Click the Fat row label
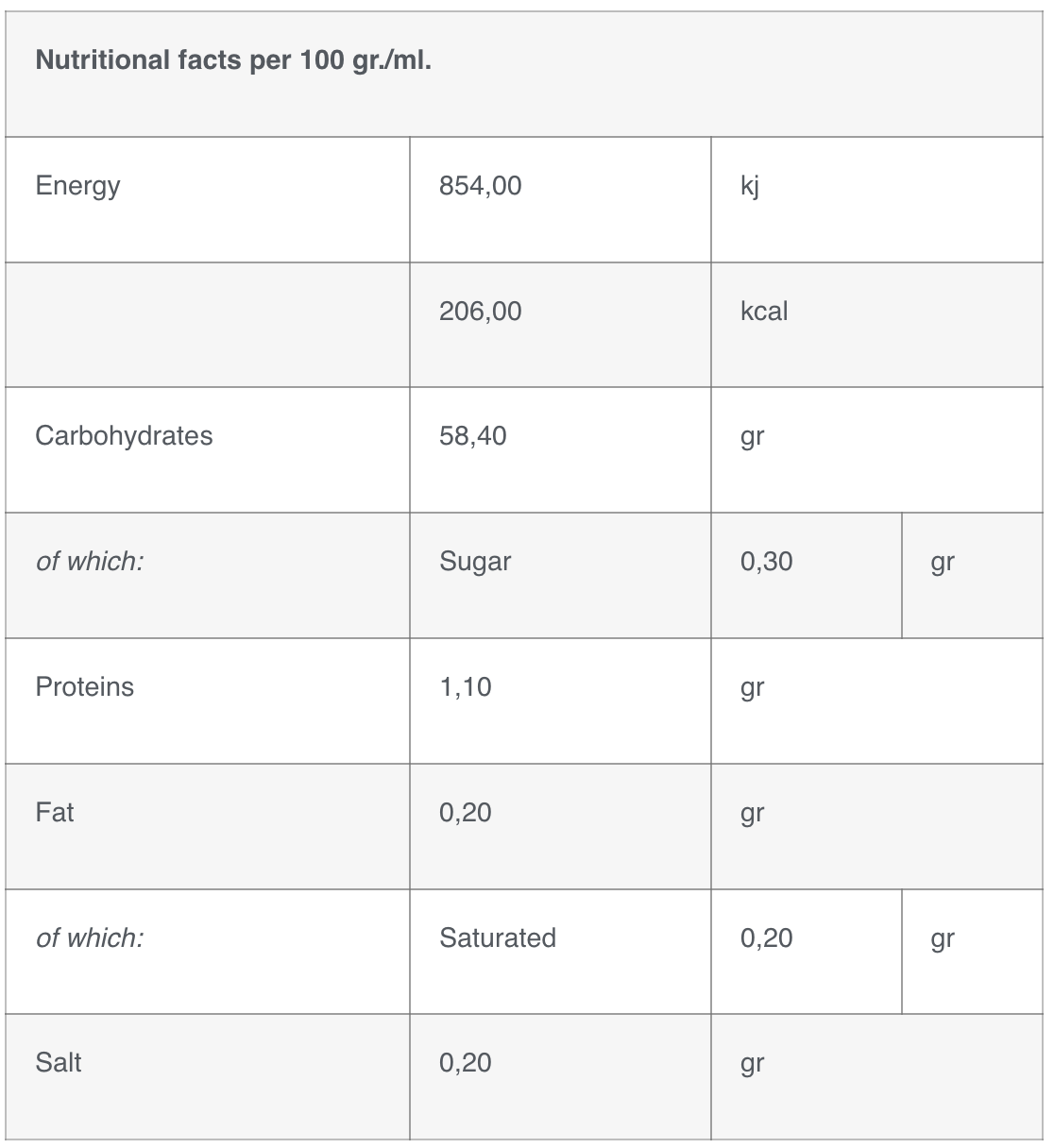1054x1148 pixels. click(x=54, y=813)
